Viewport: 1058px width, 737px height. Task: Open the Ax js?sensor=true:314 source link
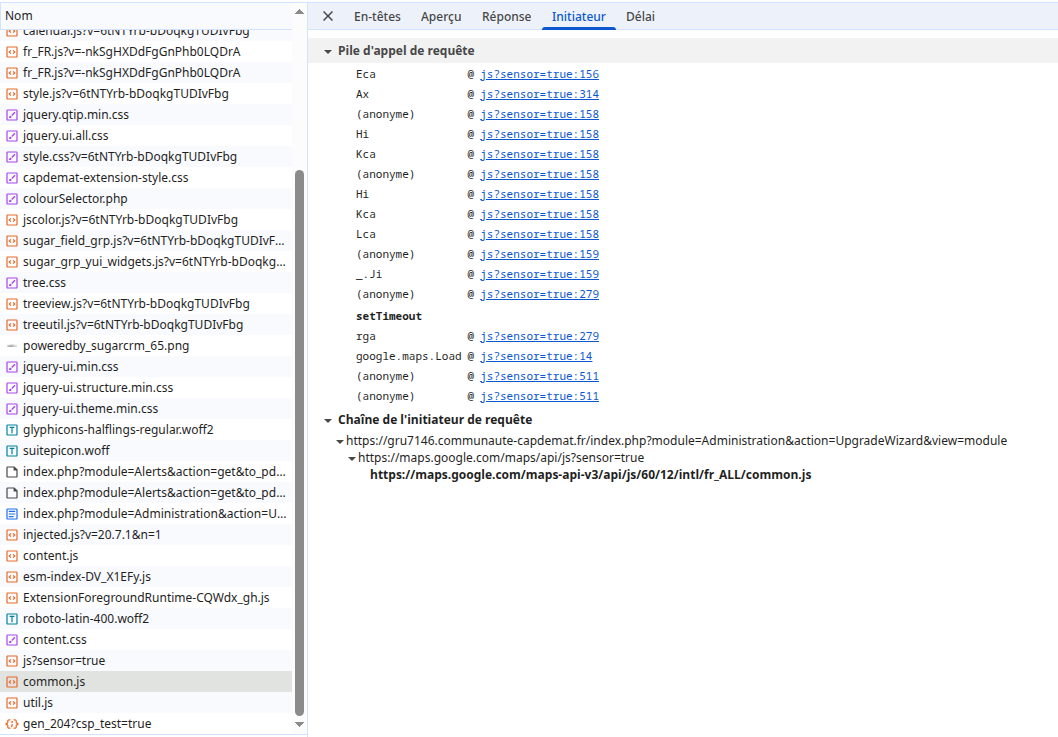pos(539,94)
